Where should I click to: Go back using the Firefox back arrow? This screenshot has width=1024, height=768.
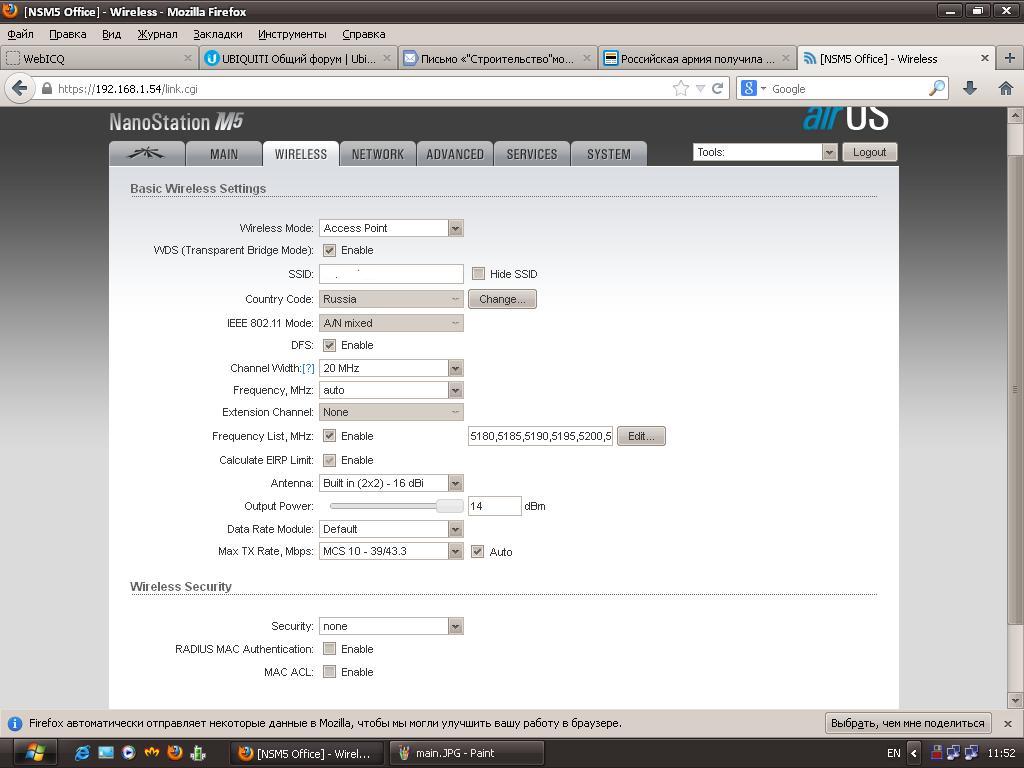click(x=20, y=88)
